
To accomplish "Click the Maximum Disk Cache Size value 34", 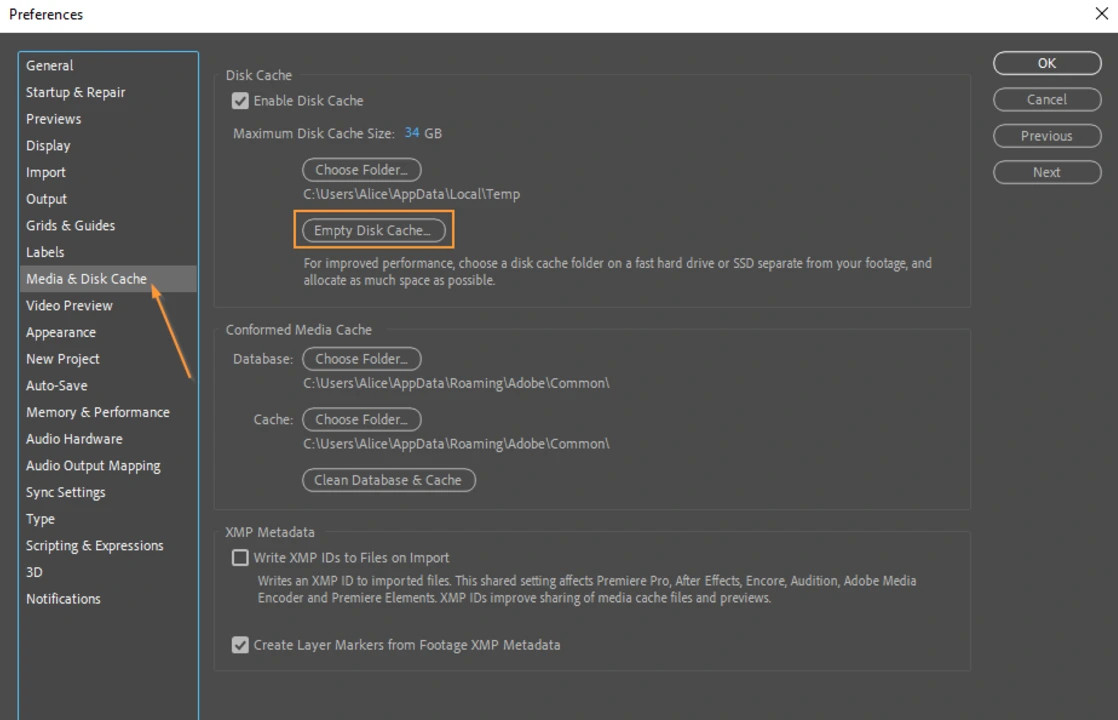I will [412, 133].
